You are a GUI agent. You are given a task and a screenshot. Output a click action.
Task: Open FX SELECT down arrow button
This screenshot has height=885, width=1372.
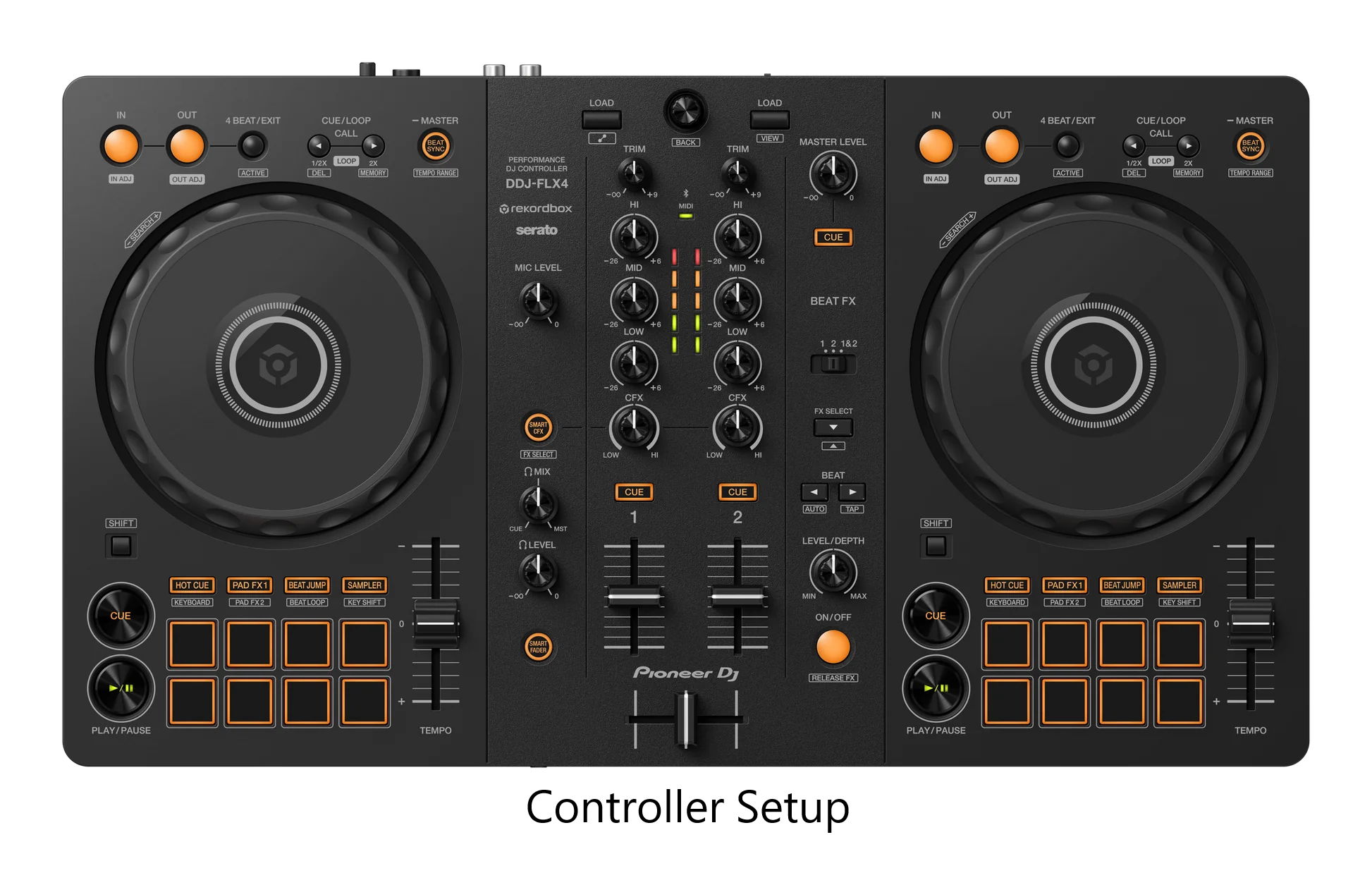[x=833, y=427]
